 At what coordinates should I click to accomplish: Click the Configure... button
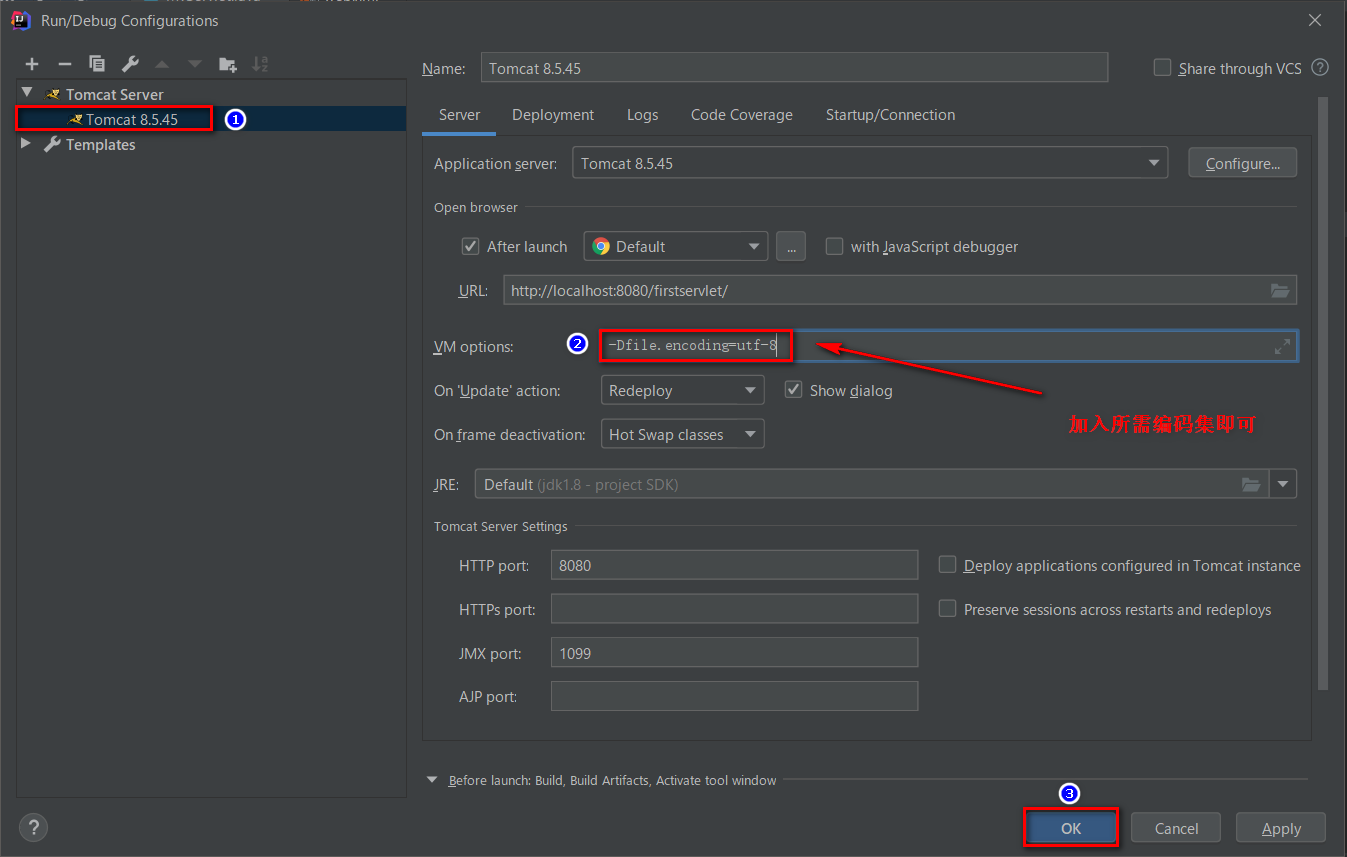(1242, 163)
